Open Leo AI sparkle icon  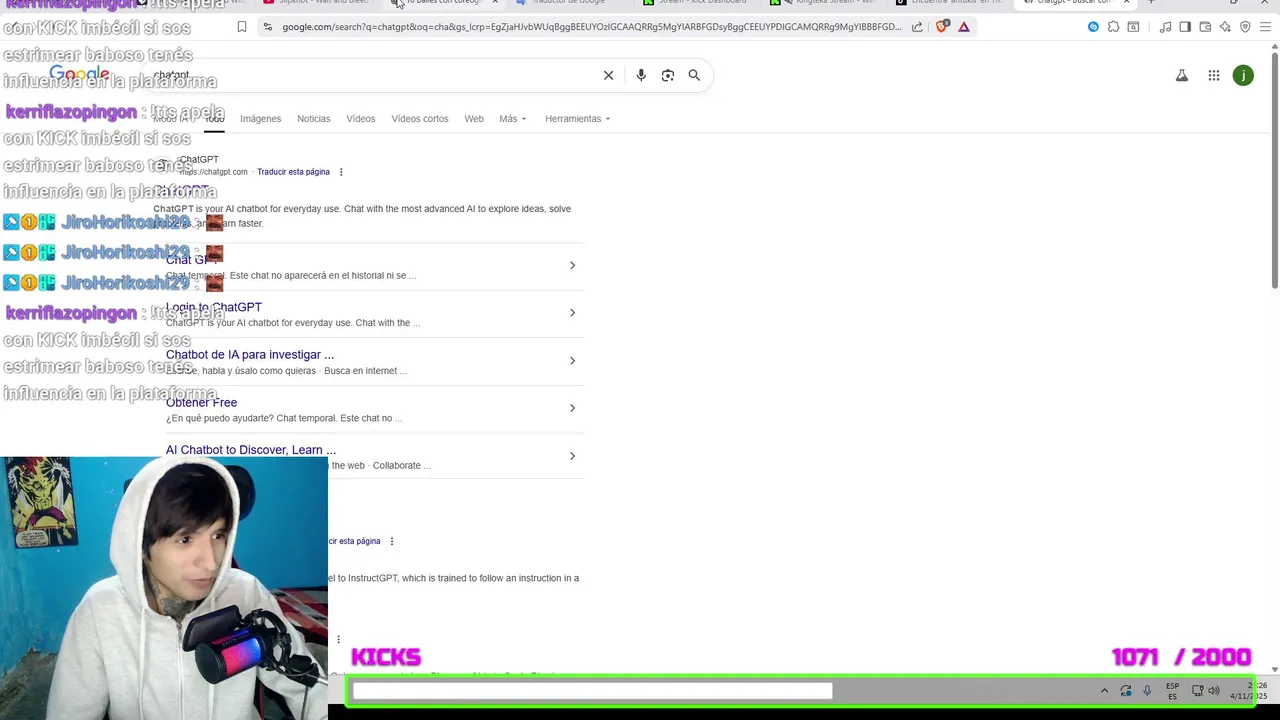pyautogui.click(x=1225, y=27)
